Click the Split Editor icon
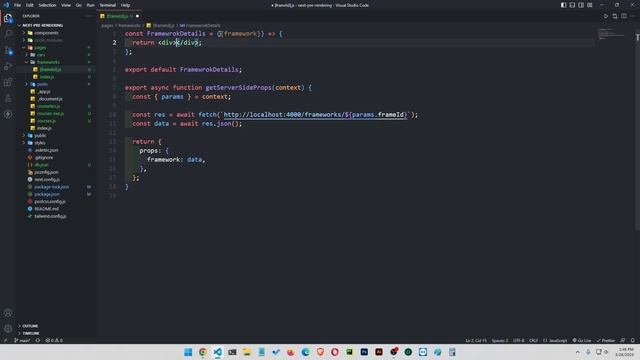The image size is (640, 360). 624,16
